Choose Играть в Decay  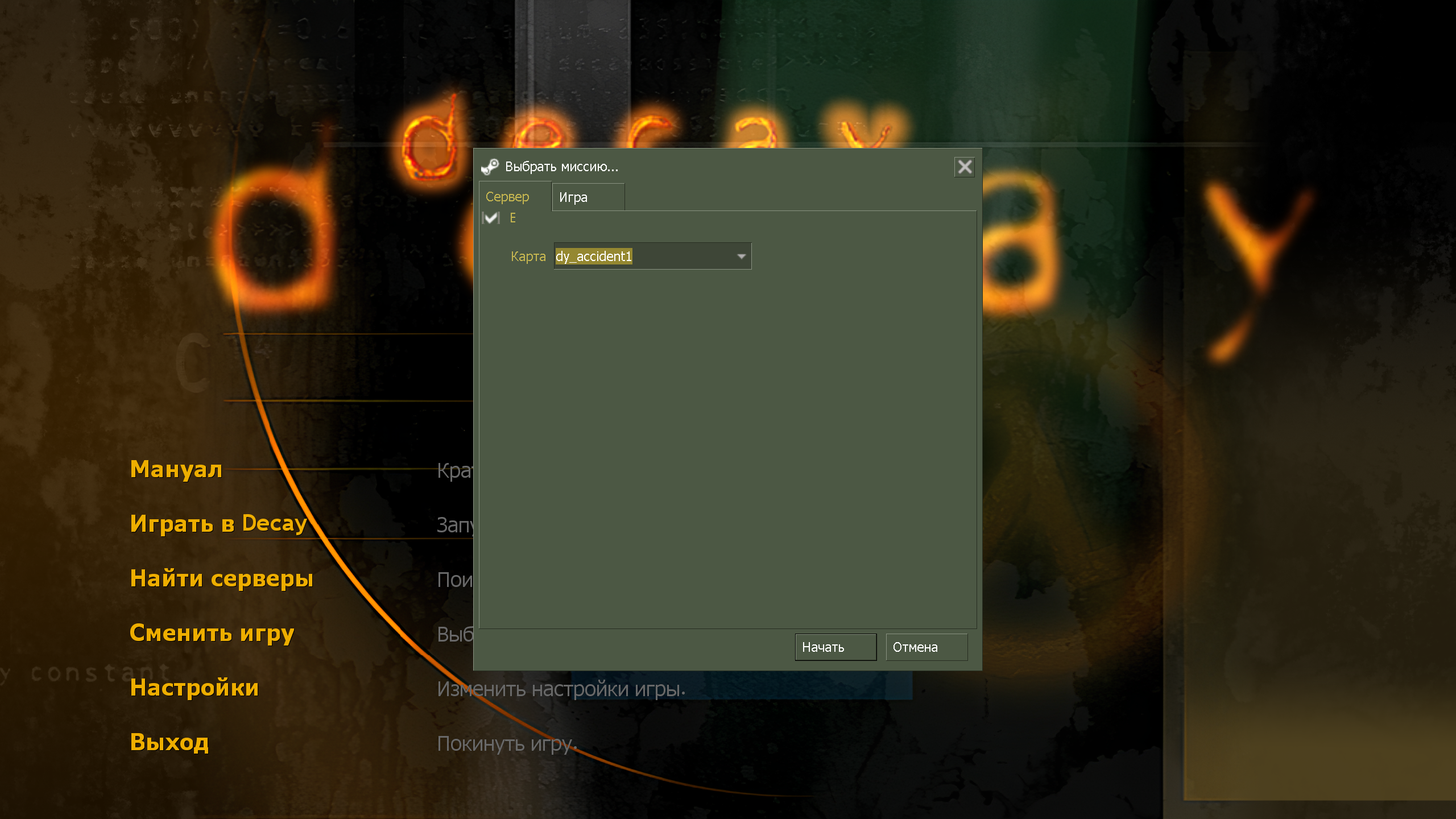(218, 524)
